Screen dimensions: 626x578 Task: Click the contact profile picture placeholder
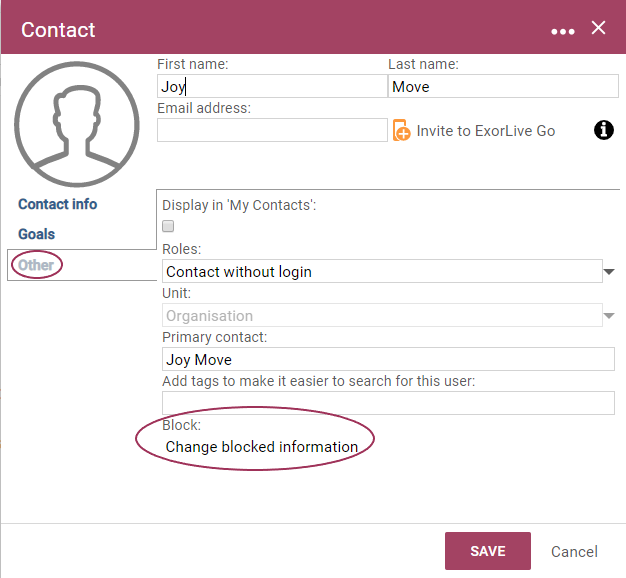[x=77, y=124]
